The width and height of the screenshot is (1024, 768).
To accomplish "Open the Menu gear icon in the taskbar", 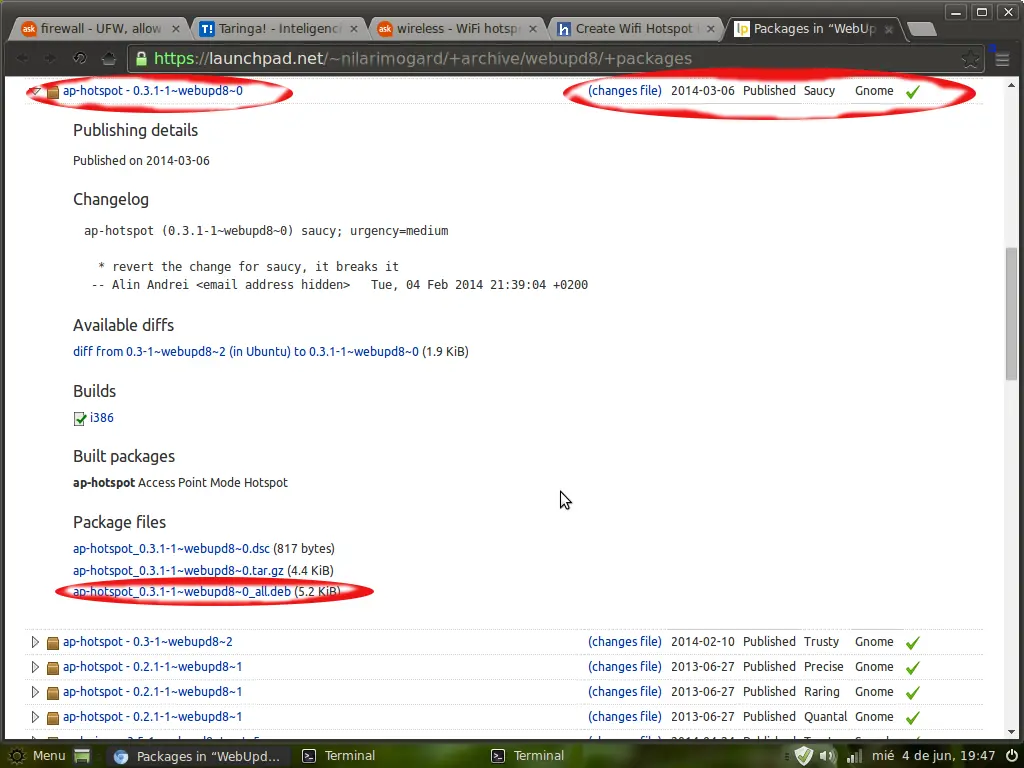I will [x=16, y=756].
